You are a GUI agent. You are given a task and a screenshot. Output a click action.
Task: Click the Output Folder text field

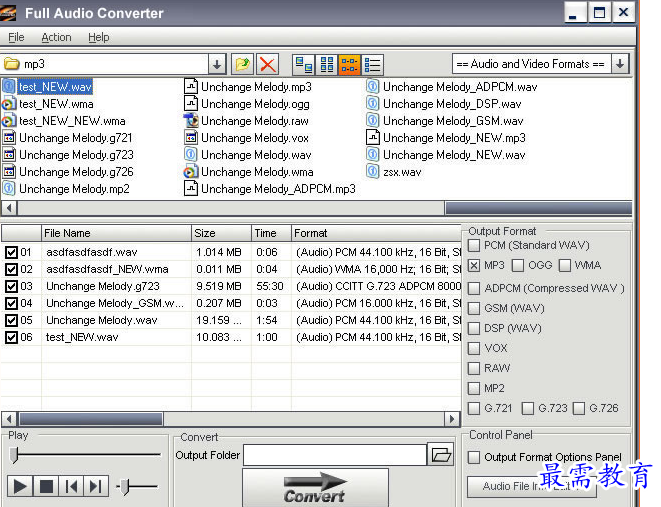pyautogui.click(x=334, y=455)
